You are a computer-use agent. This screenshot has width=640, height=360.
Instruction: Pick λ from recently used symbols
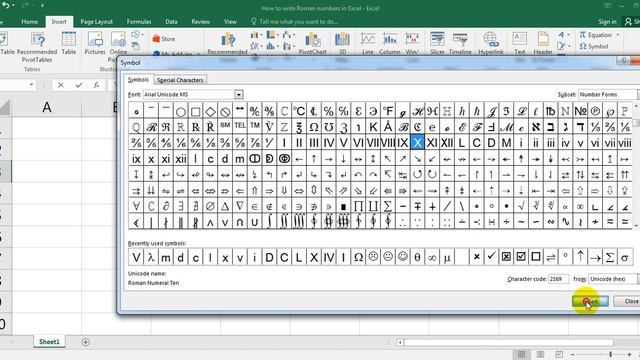(151, 258)
